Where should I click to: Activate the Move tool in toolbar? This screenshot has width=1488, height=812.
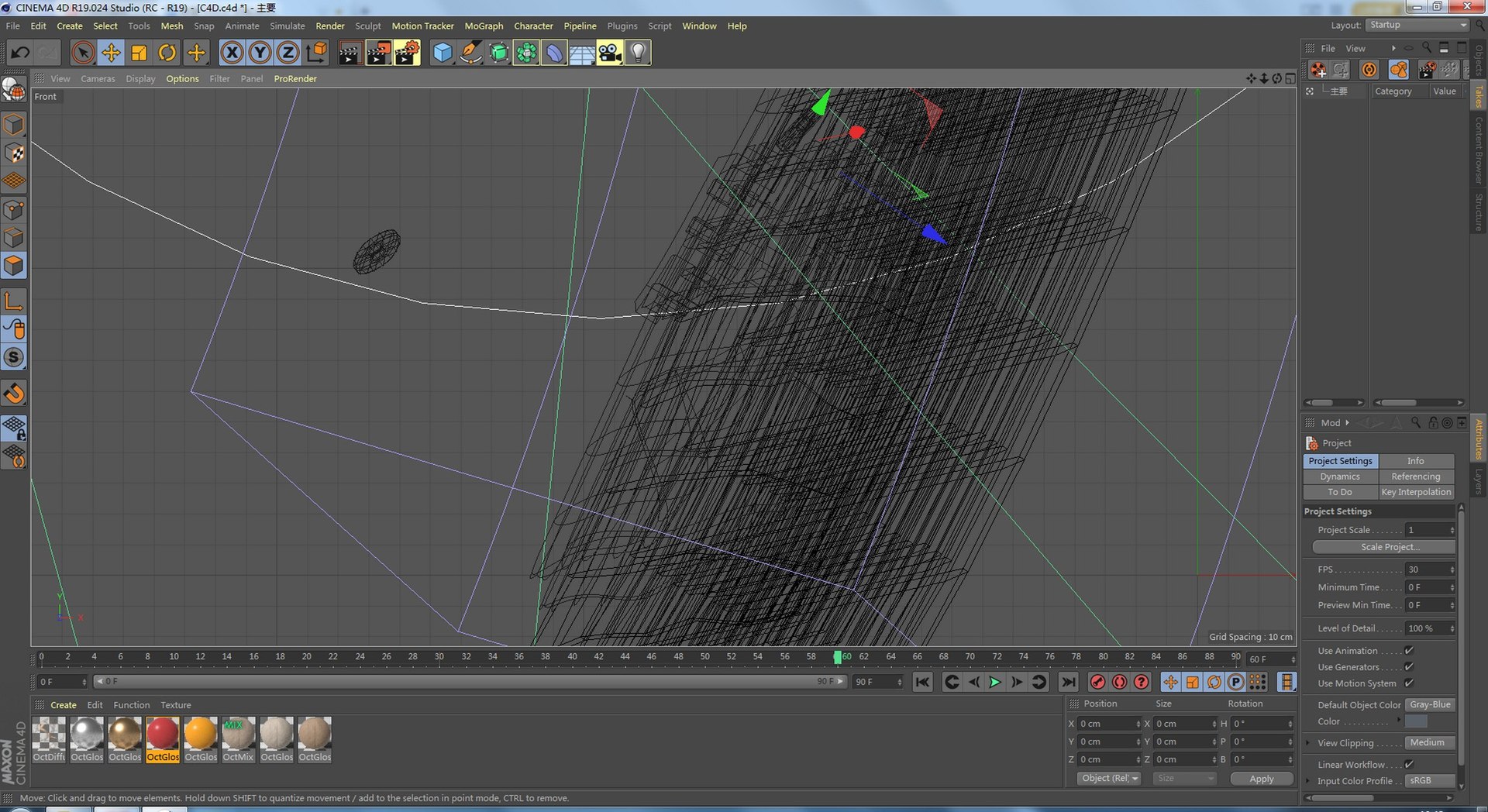tap(111, 53)
